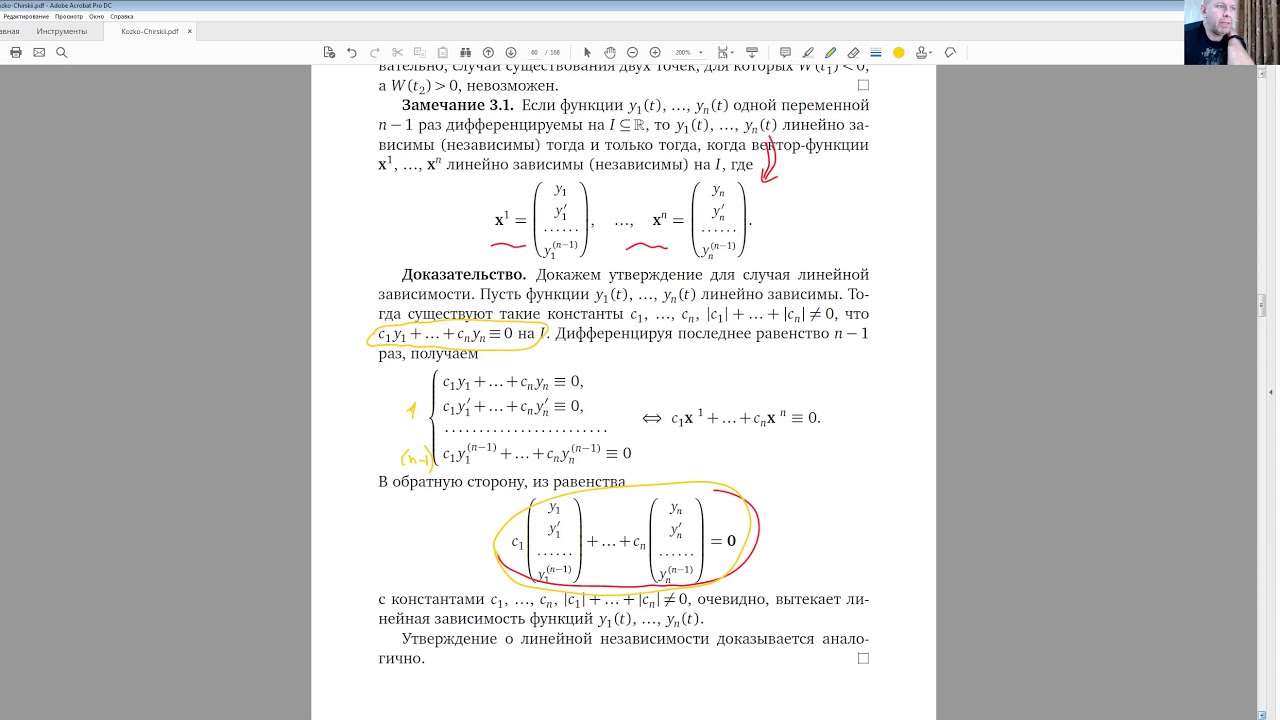Screen dimensions: 1280x720
Task: Copy selection with copy icon
Action: point(419,52)
